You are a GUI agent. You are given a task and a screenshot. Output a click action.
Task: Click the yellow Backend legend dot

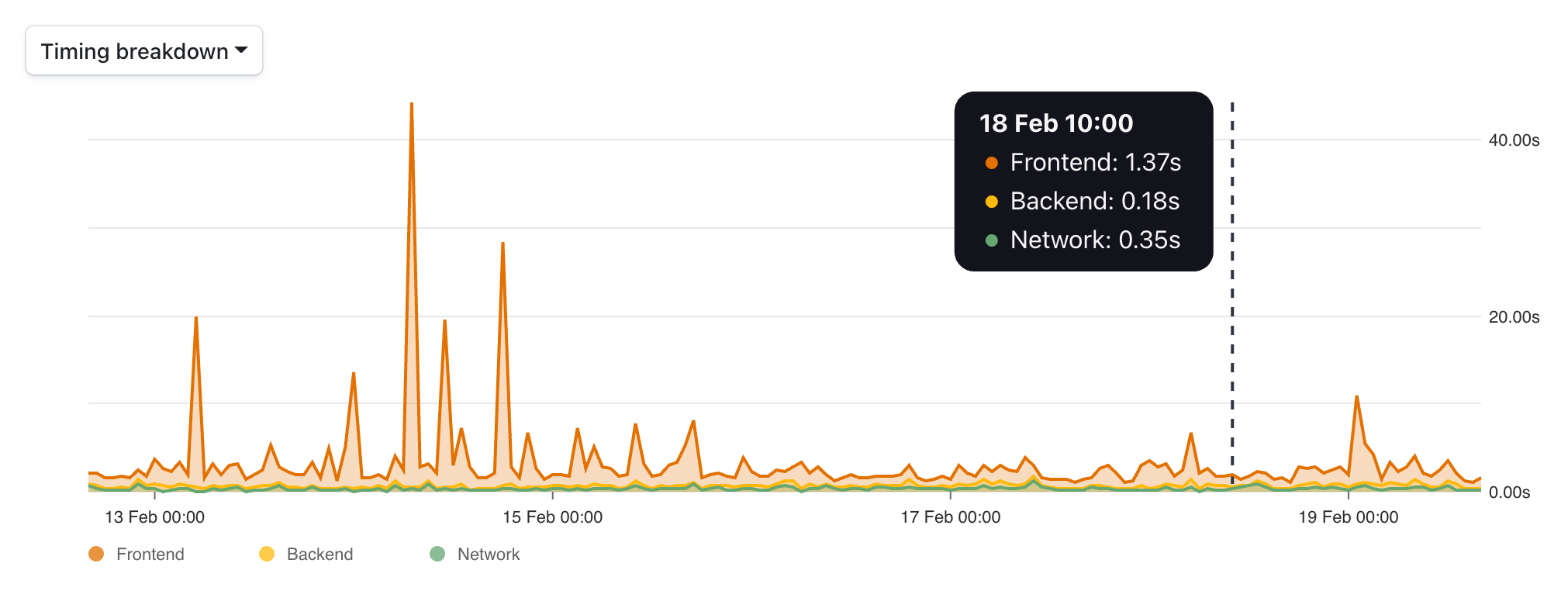click(267, 554)
